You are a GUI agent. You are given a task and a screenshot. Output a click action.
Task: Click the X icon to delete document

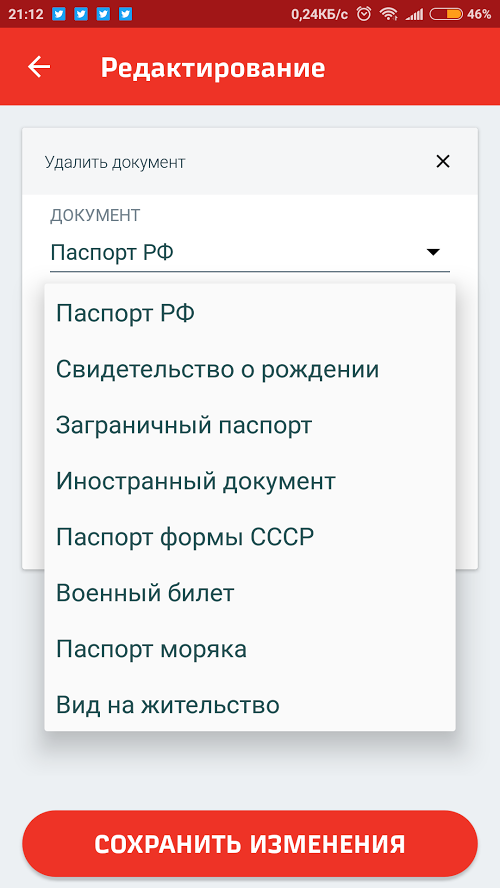(442, 161)
